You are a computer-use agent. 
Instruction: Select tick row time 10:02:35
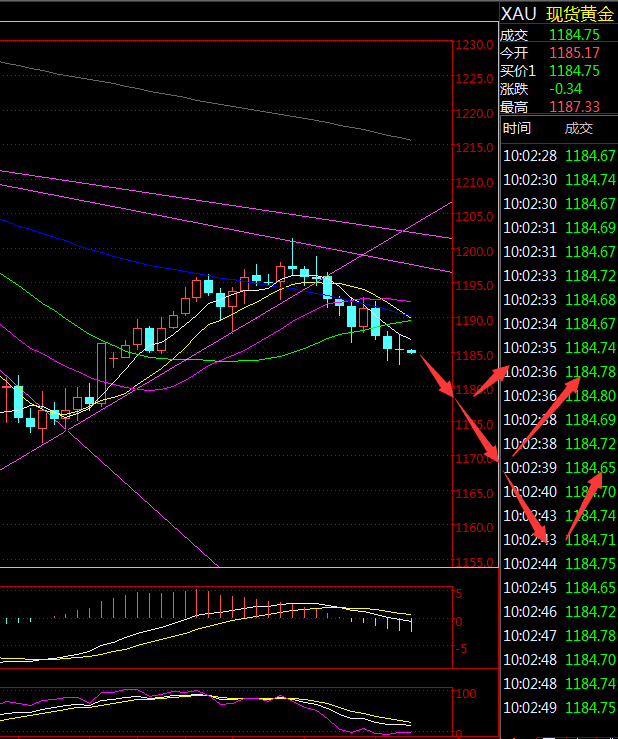tap(530, 348)
